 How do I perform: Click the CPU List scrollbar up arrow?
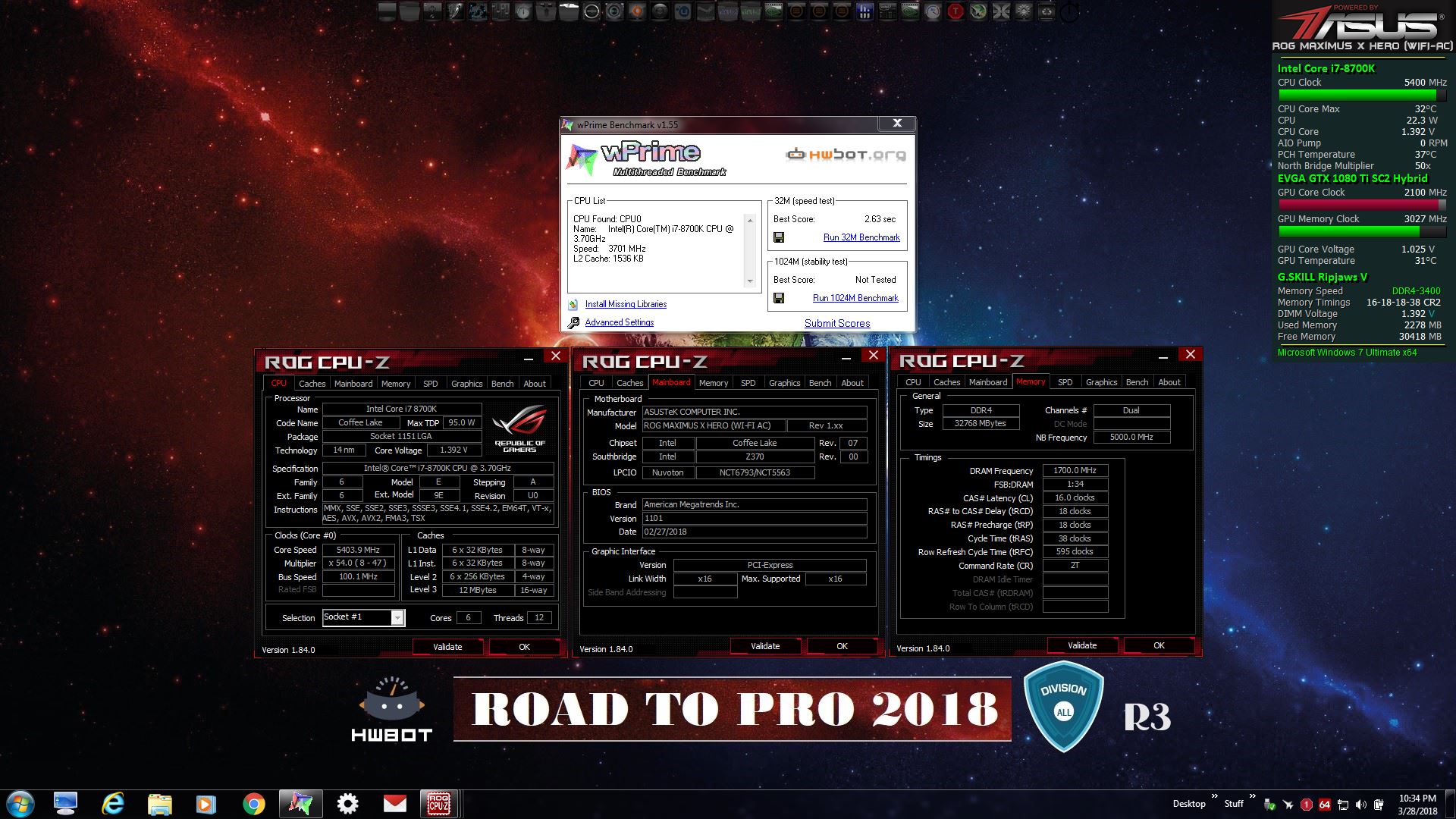[x=750, y=221]
